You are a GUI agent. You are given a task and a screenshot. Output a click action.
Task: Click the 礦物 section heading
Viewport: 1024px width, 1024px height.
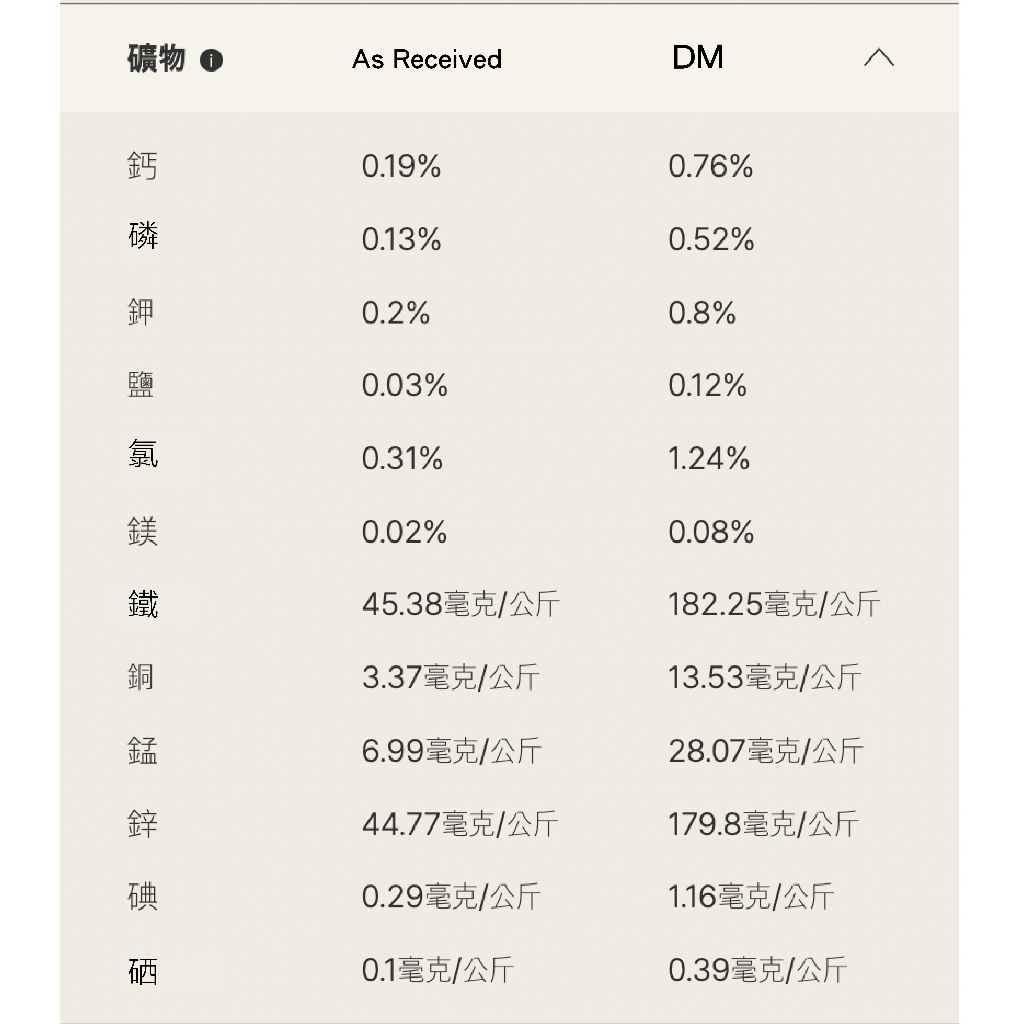156,59
